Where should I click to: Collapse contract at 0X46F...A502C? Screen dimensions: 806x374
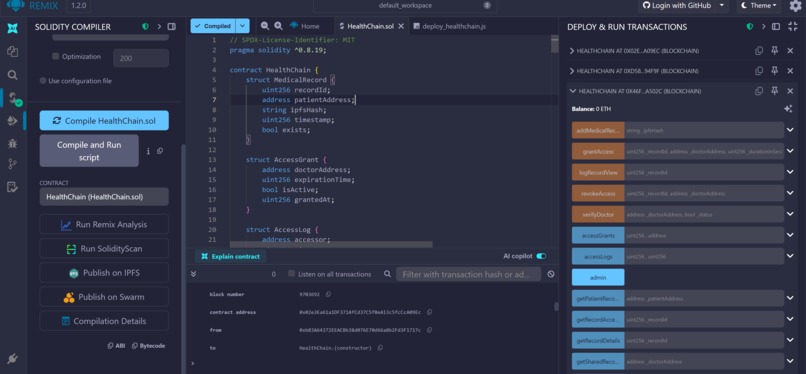tap(572, 91)
